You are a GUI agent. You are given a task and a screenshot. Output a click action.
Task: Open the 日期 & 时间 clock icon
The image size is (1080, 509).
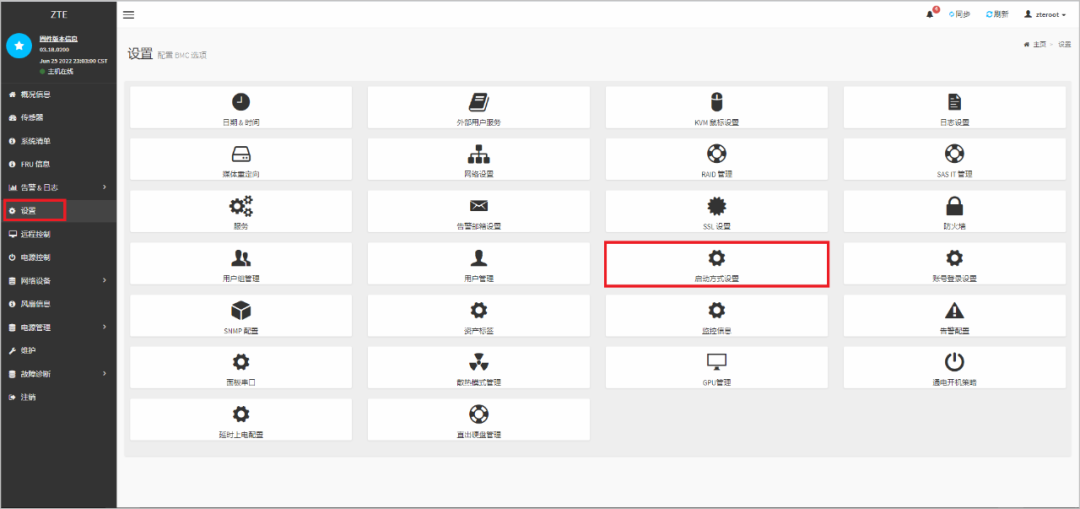tap(240, 102)
